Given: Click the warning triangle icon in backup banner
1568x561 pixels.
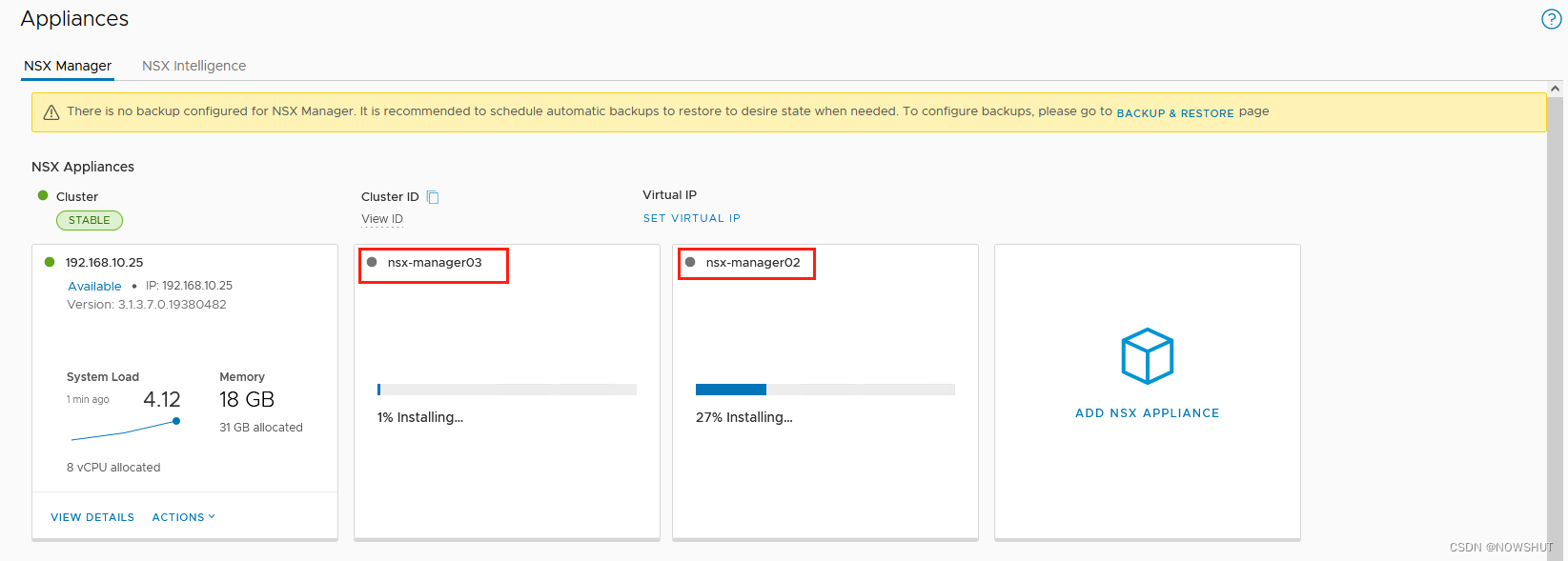Looking at the screenshot, I should (x=51, y=112).
